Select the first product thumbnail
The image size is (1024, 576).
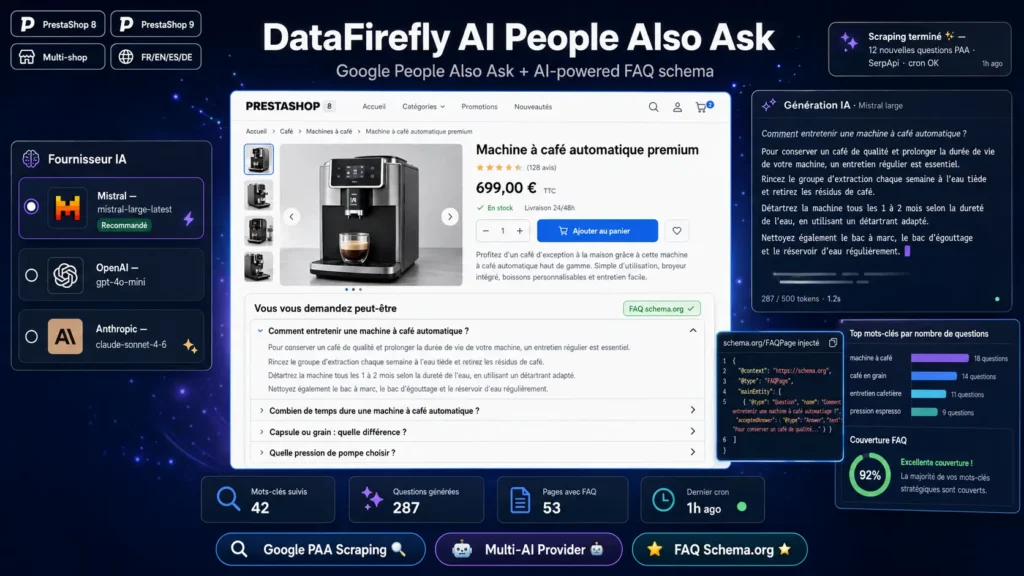pos(259,159)
